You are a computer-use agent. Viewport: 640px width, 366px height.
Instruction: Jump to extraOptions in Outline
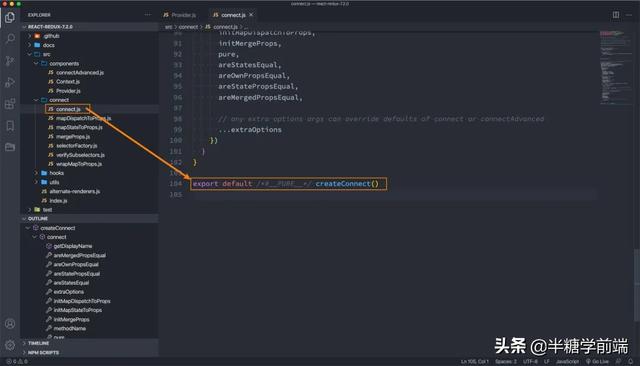pyautogui.click(x=69, y=292)
